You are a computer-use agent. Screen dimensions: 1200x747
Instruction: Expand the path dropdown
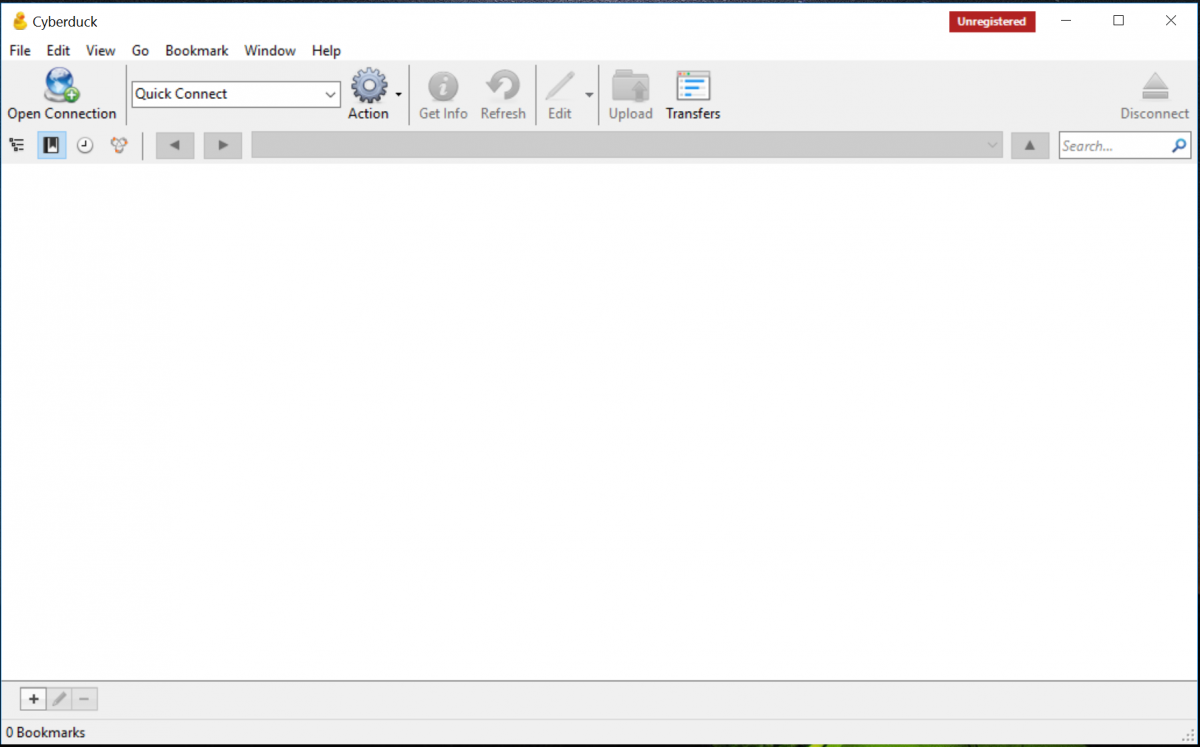pos(992,146)
